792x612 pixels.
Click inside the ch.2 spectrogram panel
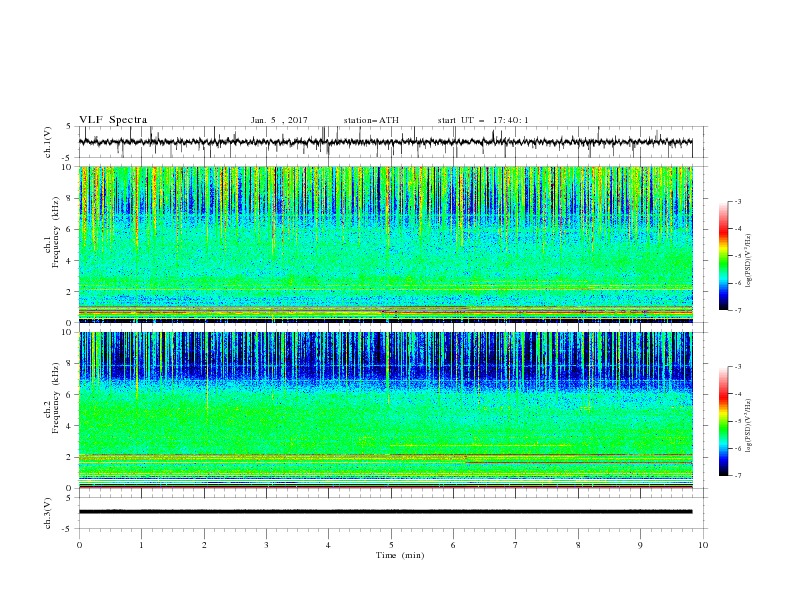pyautogui.click(x=386, y=410)
